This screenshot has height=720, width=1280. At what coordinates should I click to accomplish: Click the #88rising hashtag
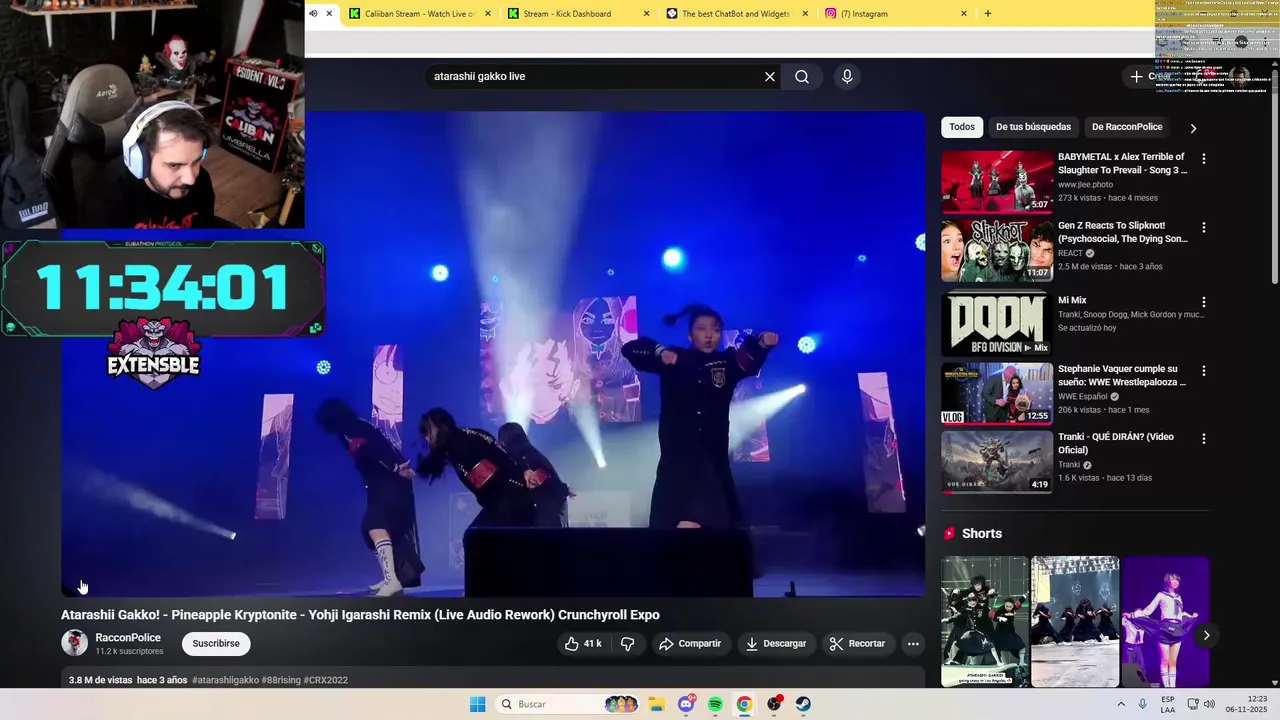tap(281, 680)
